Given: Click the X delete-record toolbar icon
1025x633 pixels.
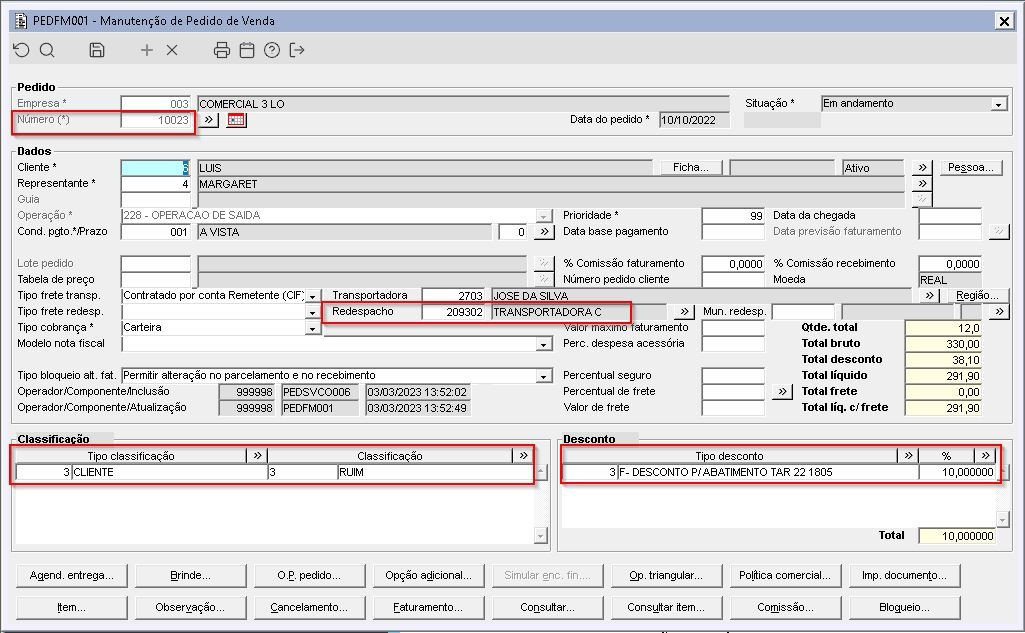Looking at the screenshot, I should tap(172, 50).
